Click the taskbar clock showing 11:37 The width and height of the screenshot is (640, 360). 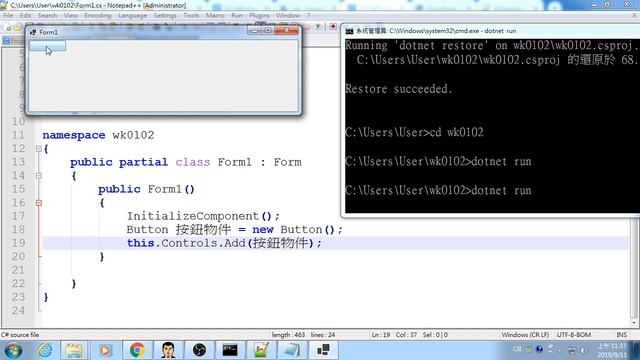click(x=611, y=350)
